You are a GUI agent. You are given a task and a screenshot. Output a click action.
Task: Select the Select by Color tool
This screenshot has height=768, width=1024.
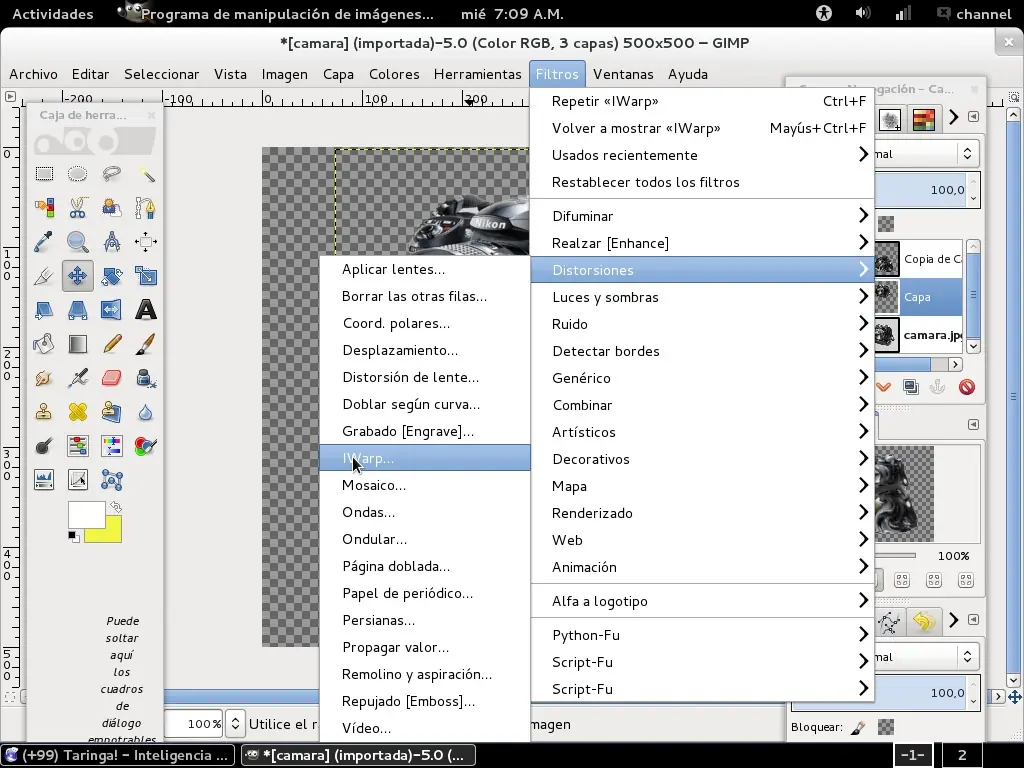[44, 208]
